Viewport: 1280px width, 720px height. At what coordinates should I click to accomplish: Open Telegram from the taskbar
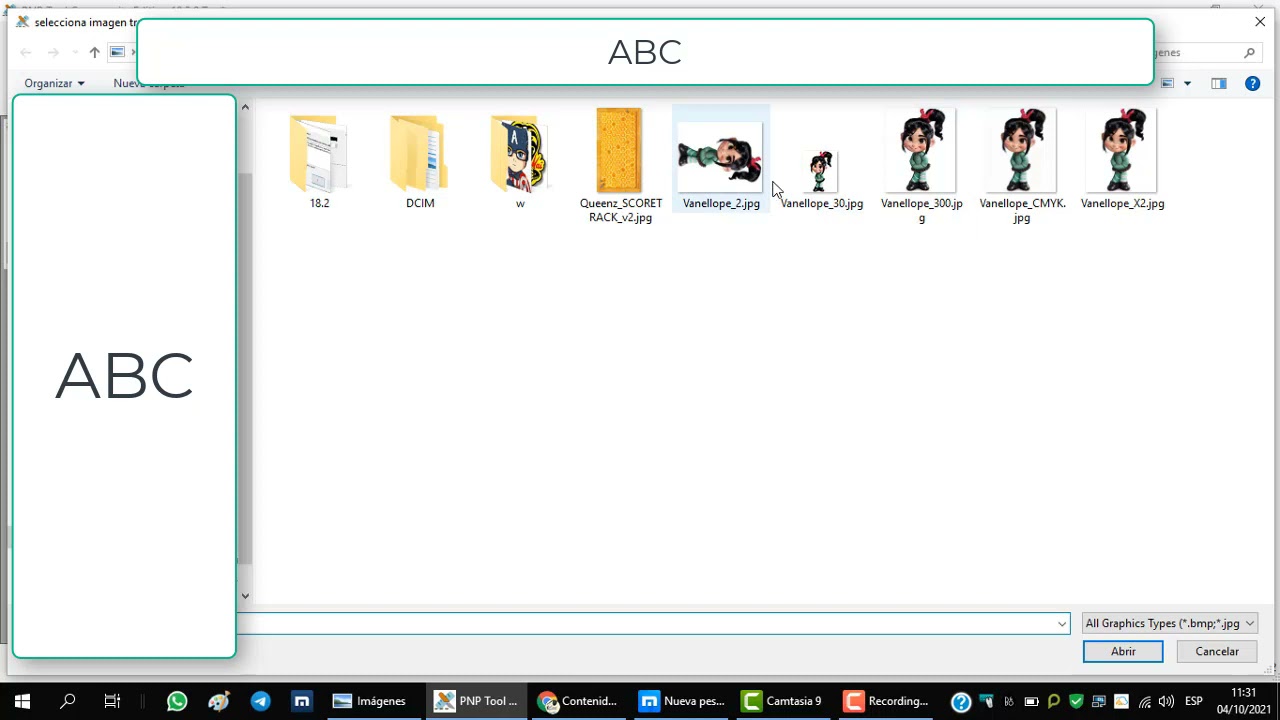260,701
